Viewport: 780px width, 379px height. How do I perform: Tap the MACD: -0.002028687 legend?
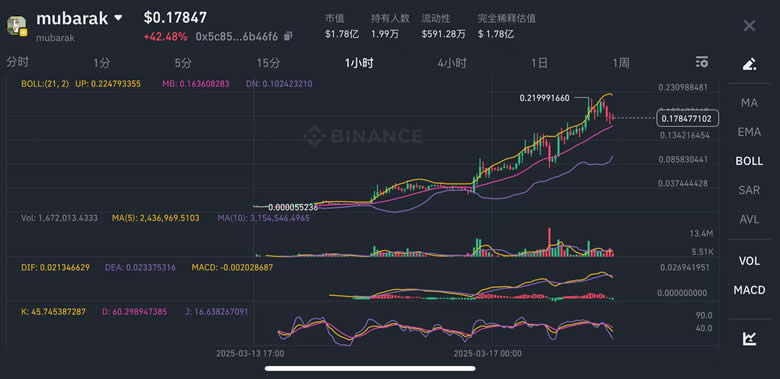[x=232, y=268]
